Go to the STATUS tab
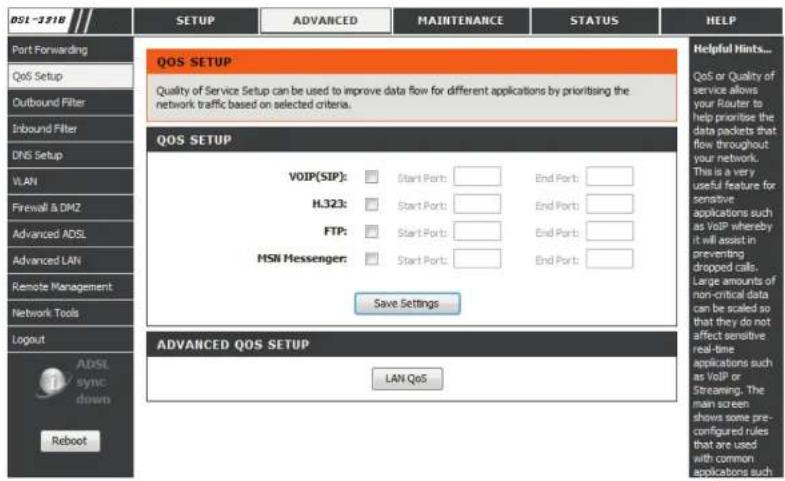This screenshot has height=481, width=785. [x=594, y=21]
